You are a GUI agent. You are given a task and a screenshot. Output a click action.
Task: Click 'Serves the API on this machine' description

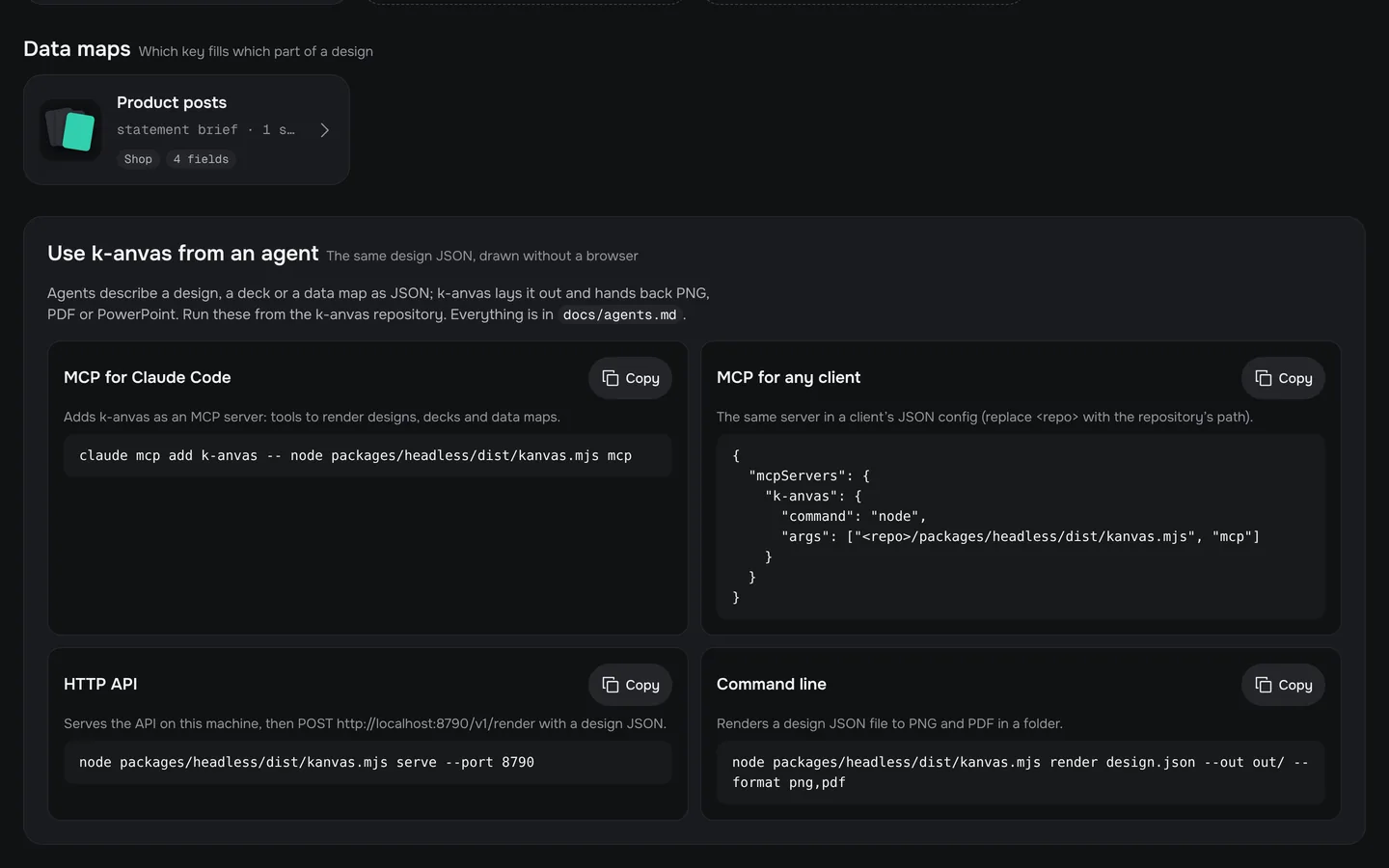365,723
